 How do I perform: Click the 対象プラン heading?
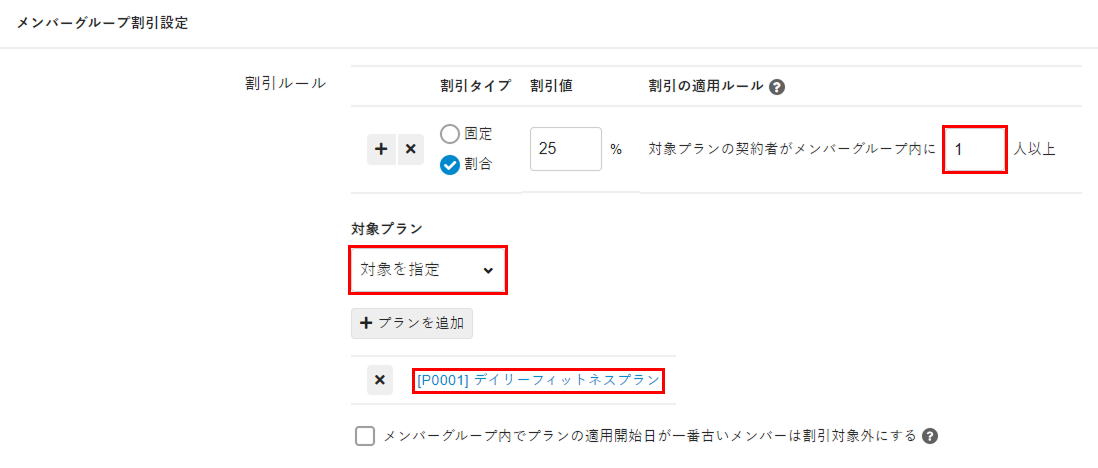[x=386, y=229]
